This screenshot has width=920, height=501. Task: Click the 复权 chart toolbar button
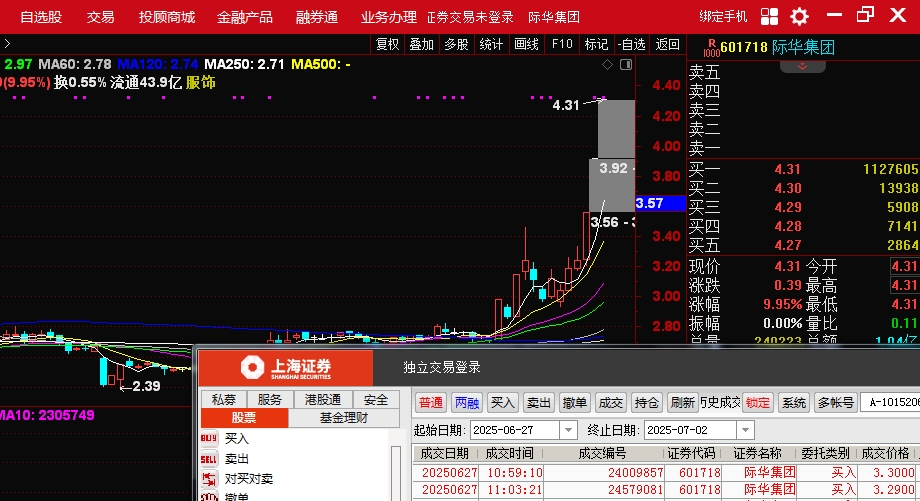click(x=388, y=44)
